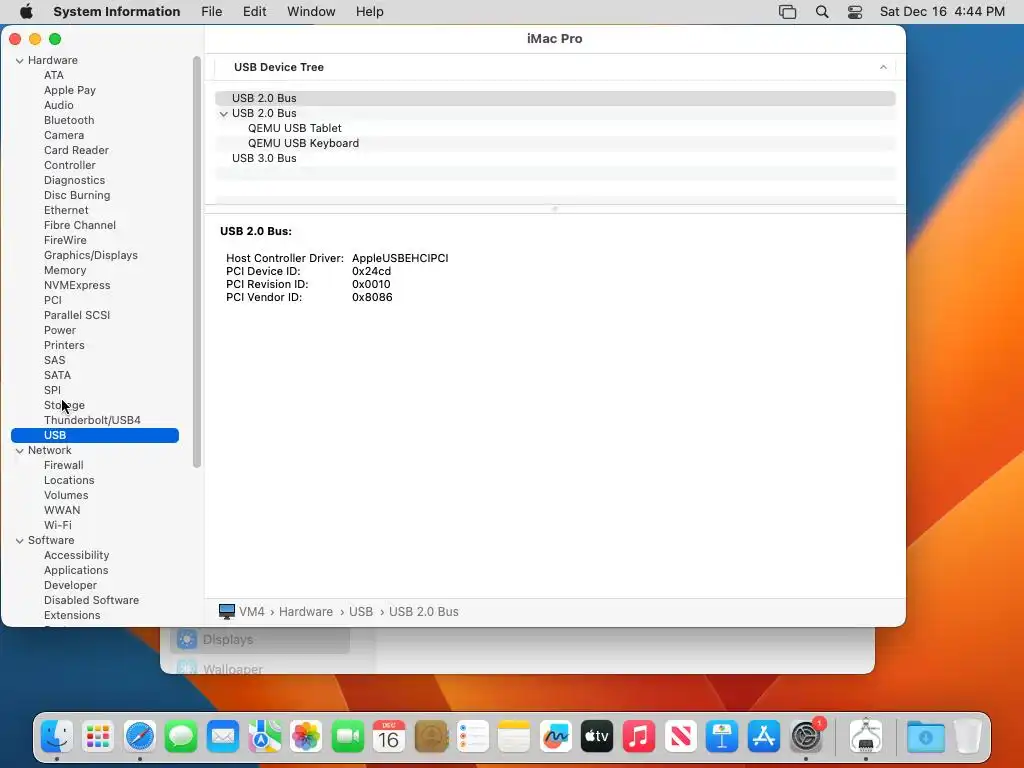Select Displays in System Settings window

click(260, 639)
